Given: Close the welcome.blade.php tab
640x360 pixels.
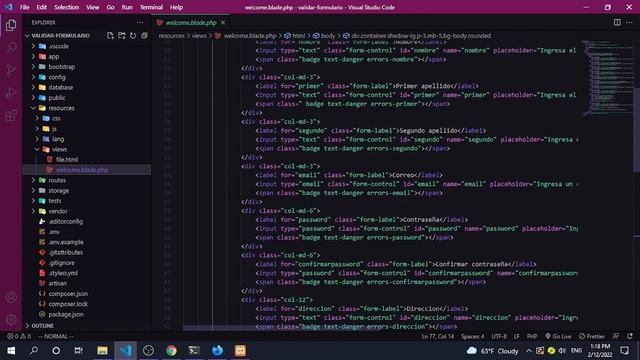Looking at the screenshot, I should click(223, 23).
